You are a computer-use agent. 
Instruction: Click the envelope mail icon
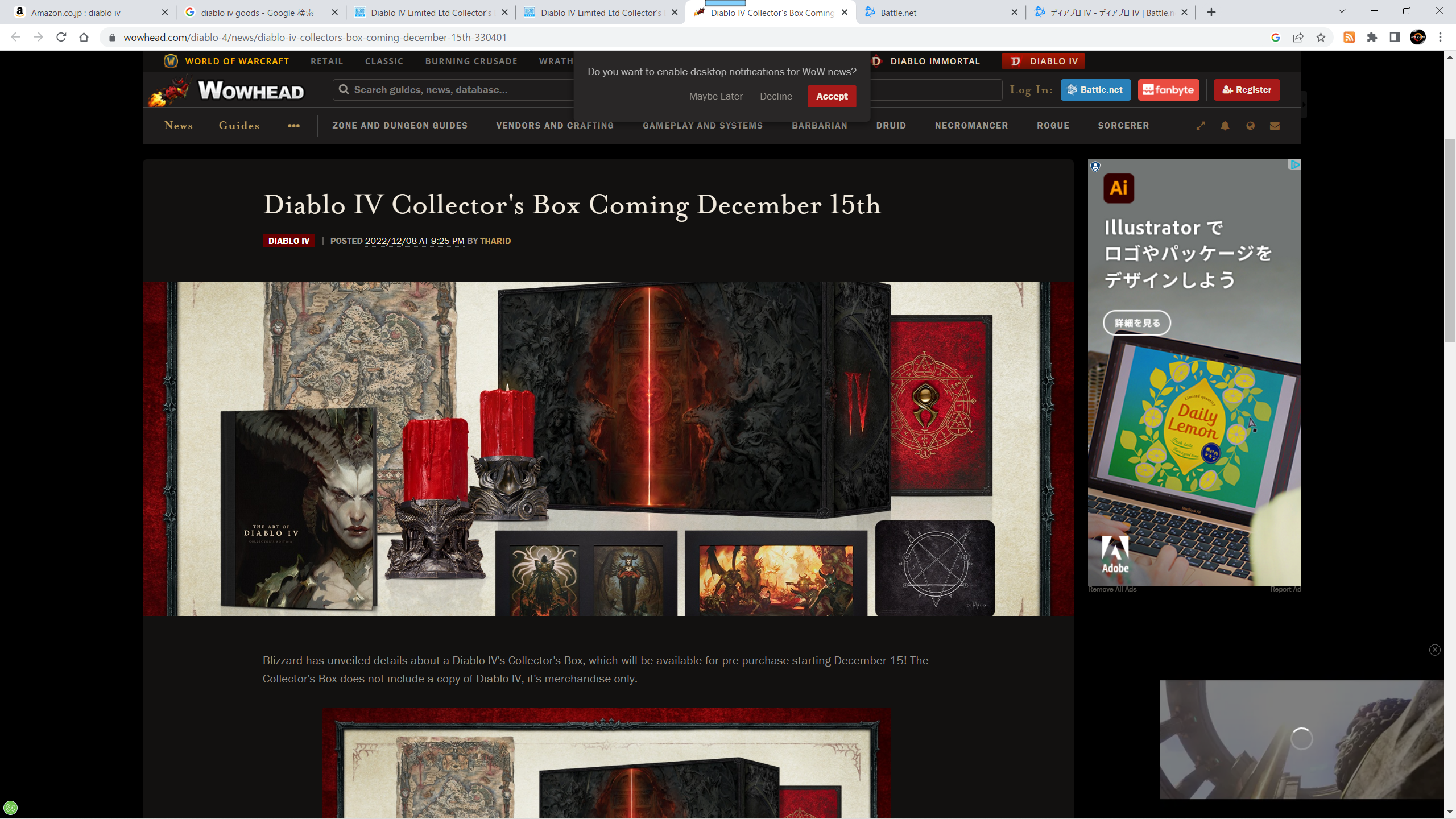point(1275,126)
